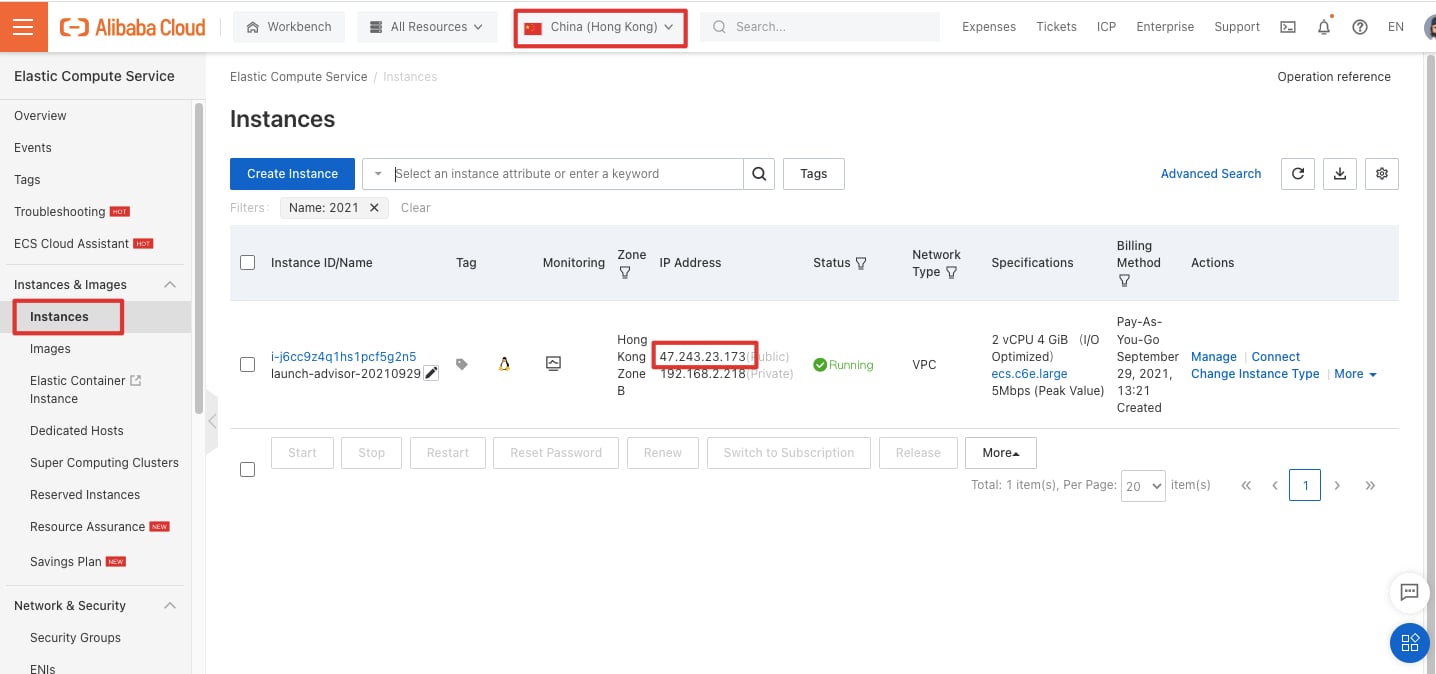Go to previous page arrow
The height and width of the screenshot is (674, 1436).
click(1275, 485)
